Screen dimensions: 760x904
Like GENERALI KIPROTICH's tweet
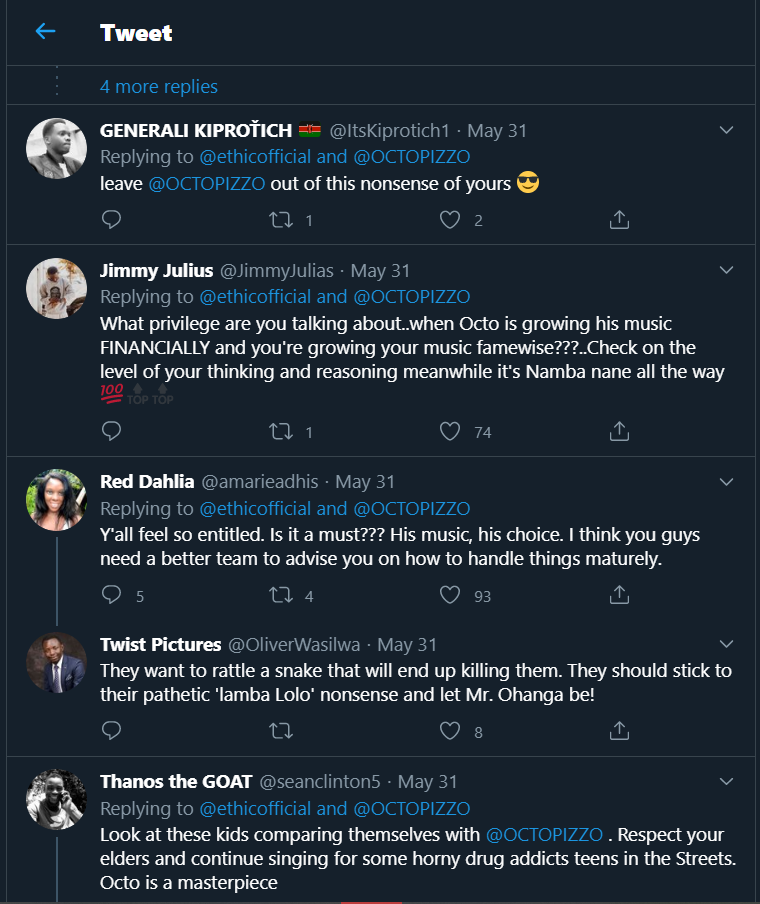tap(450, 219)
